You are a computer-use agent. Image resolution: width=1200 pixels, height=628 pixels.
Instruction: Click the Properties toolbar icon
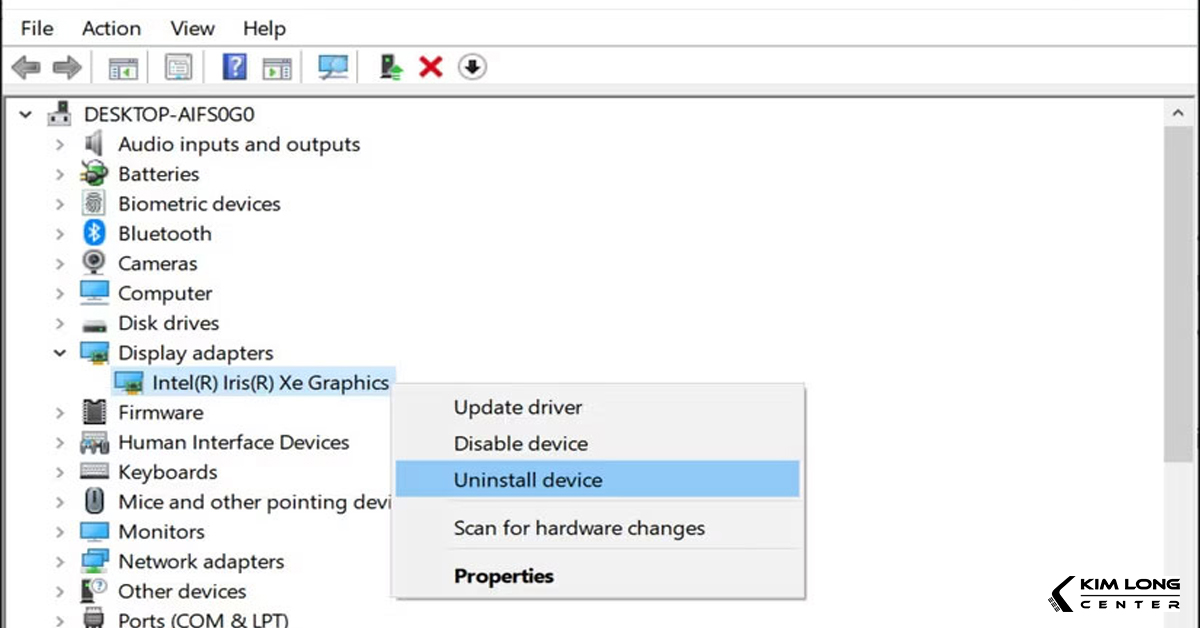pos(179,66)
